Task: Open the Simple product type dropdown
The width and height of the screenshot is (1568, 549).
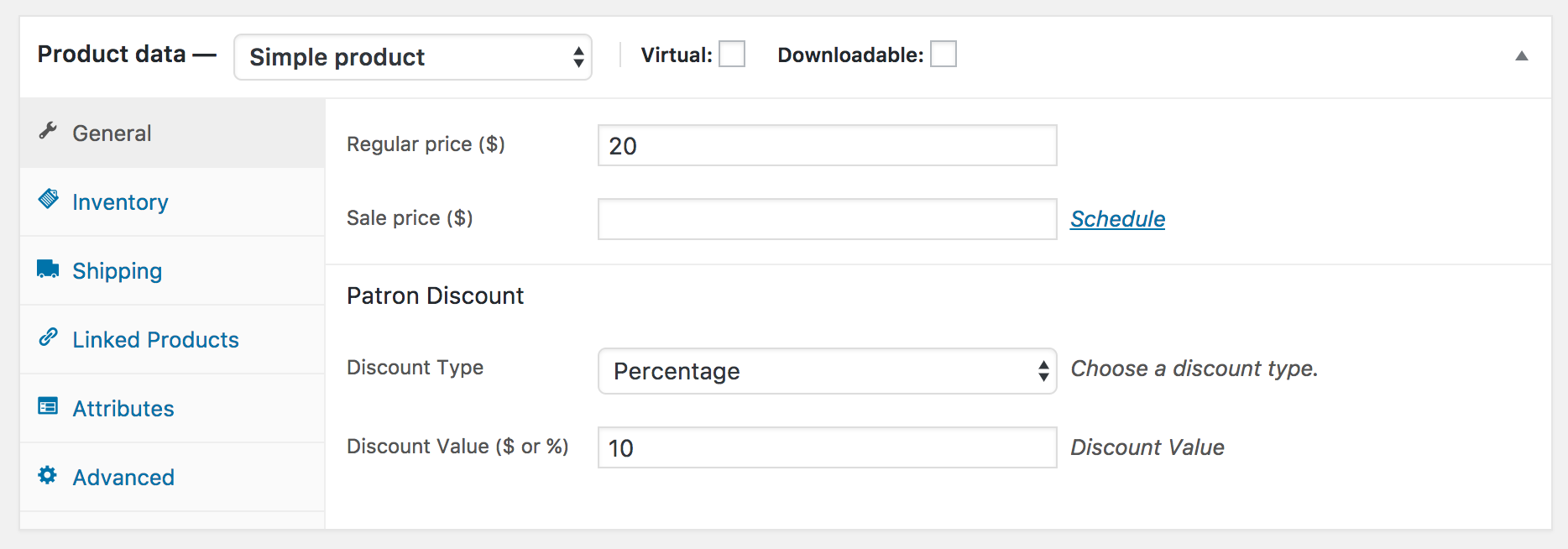Action: pyautogui.click(x=412, y=57)
